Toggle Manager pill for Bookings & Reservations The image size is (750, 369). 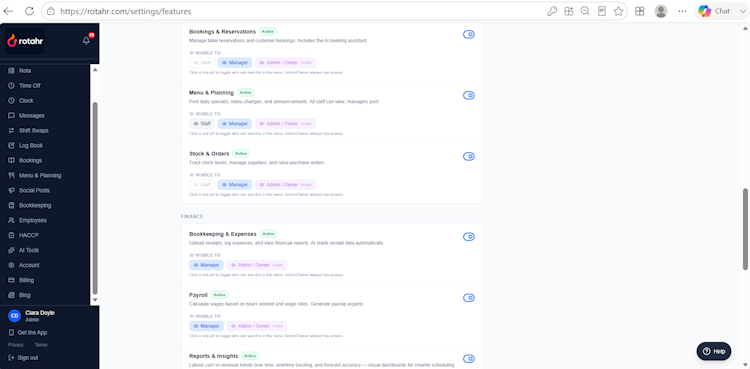[235, 63]
